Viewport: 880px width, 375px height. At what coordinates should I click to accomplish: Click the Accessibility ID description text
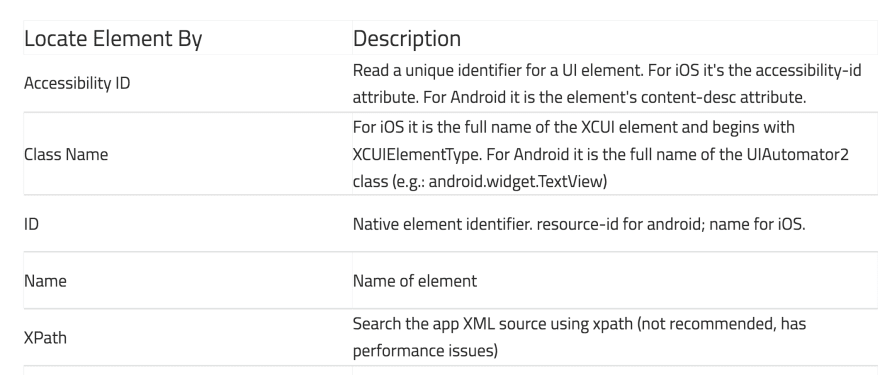pyautogui.click(x=607, y=84)
